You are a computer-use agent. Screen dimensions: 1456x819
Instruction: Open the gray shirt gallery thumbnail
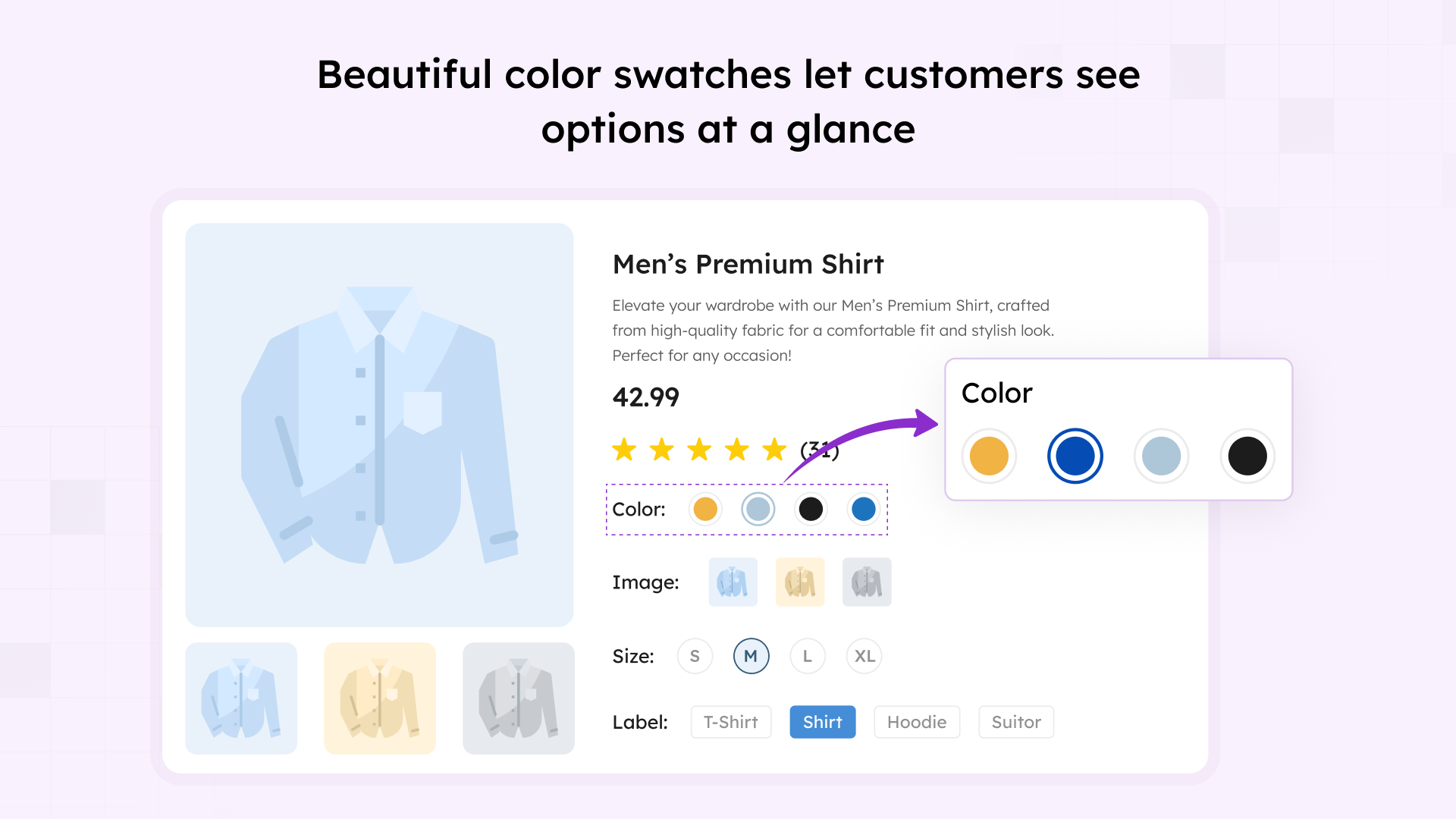click(x=519, y=698)
